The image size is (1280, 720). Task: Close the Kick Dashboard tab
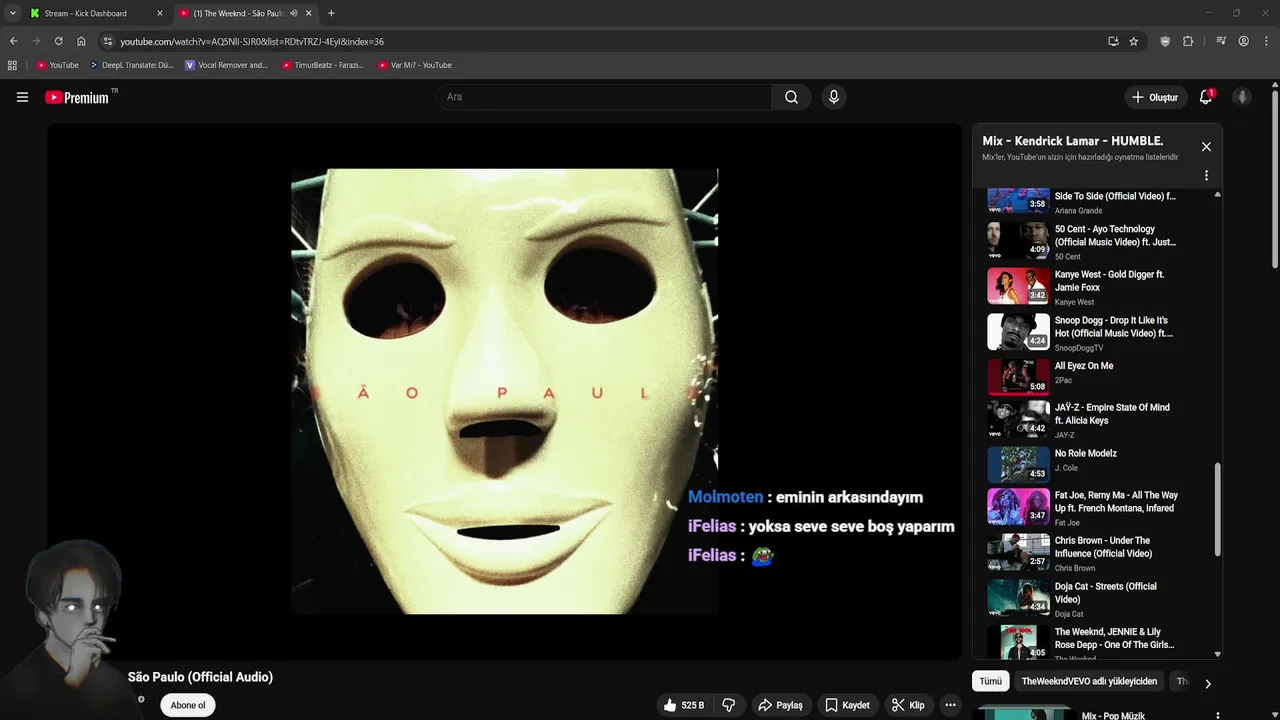(159, 13)
